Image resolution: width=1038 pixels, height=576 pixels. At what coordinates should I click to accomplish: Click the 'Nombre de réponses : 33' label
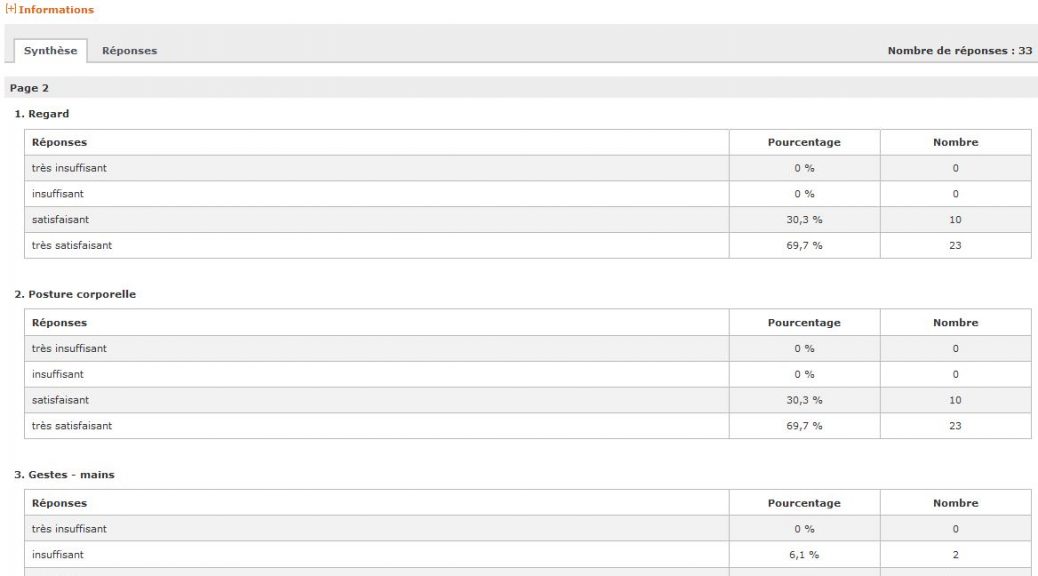pos(960,50)
